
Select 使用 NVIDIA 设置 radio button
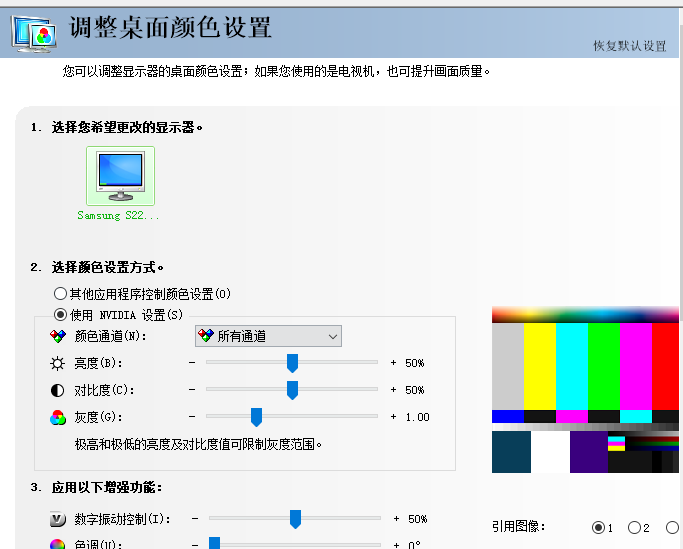[x=60, y=315]
